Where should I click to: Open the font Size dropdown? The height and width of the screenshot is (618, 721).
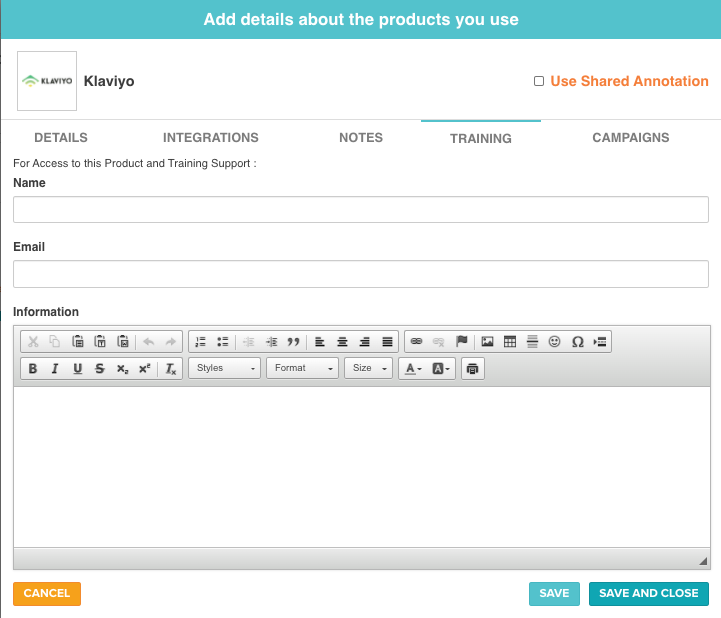coord(368,368)
